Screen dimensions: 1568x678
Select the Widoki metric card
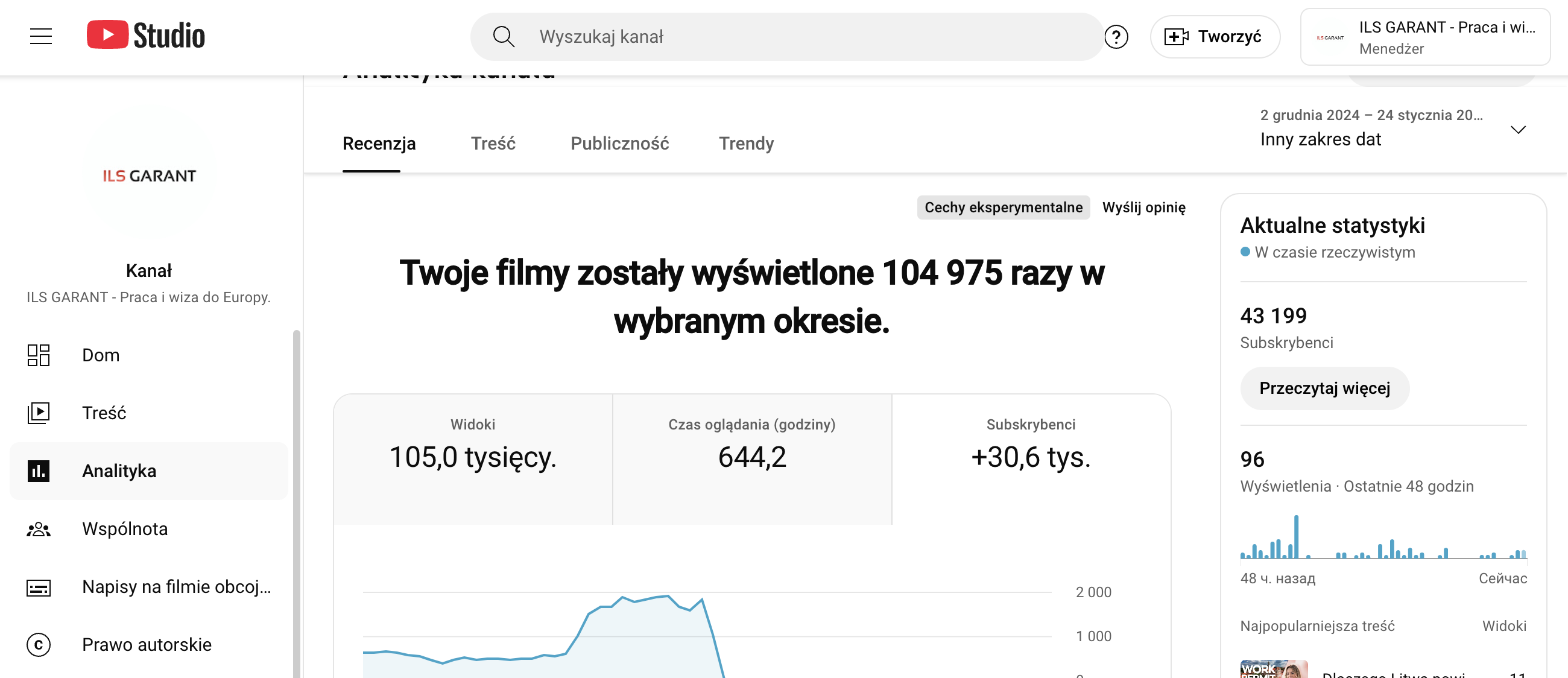(x=473, y=459)
